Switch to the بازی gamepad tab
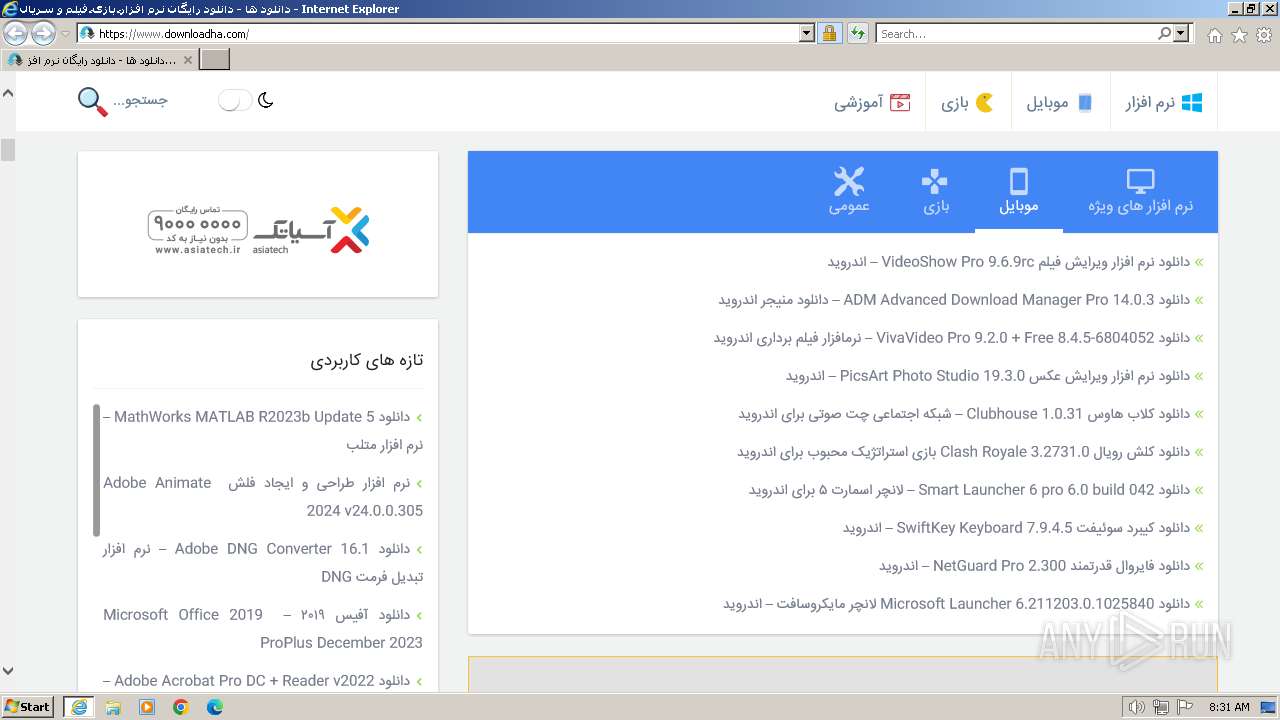This screenshot has width=1280, height=720. (x=935, y=192)
